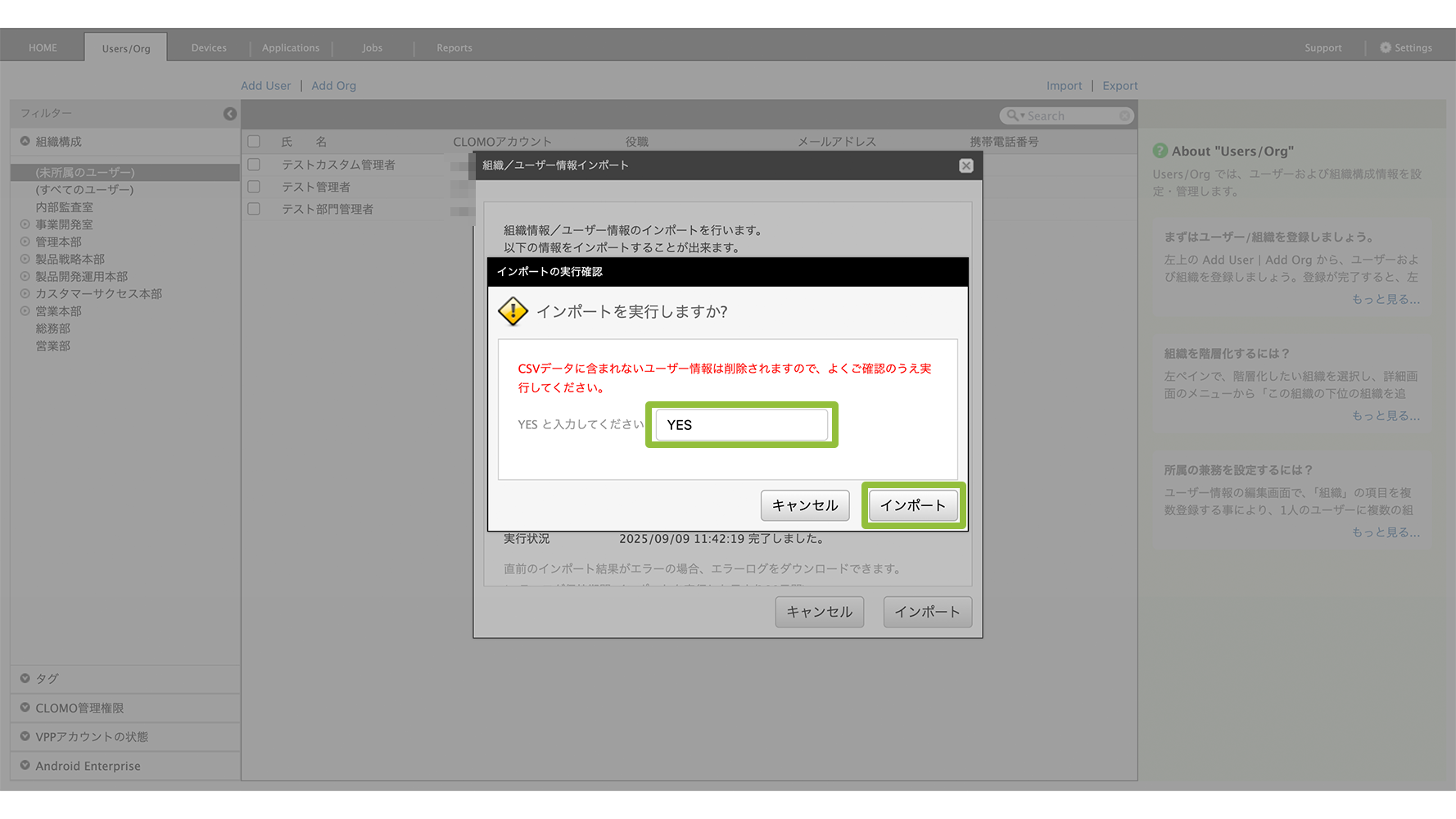Click the YES confirmation text field
Screen dimensions: 1456x819
click(741, 425)
